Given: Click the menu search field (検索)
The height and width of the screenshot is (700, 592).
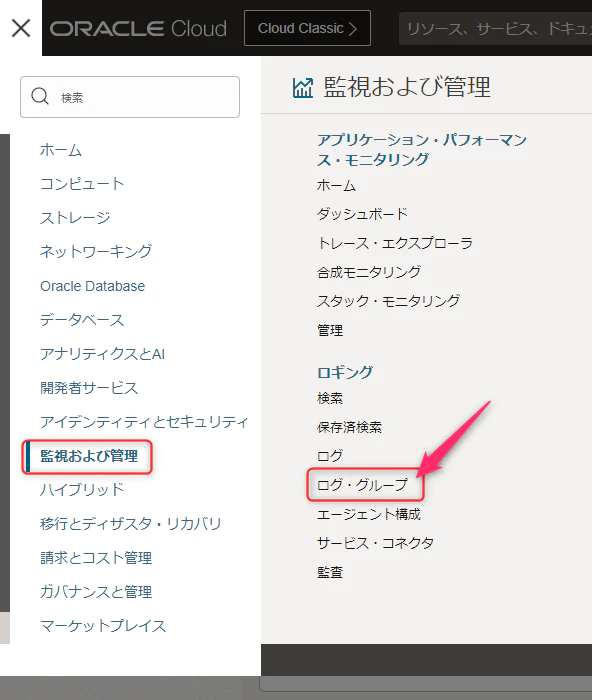Looking at the screenshot, I should click(130, 97).
